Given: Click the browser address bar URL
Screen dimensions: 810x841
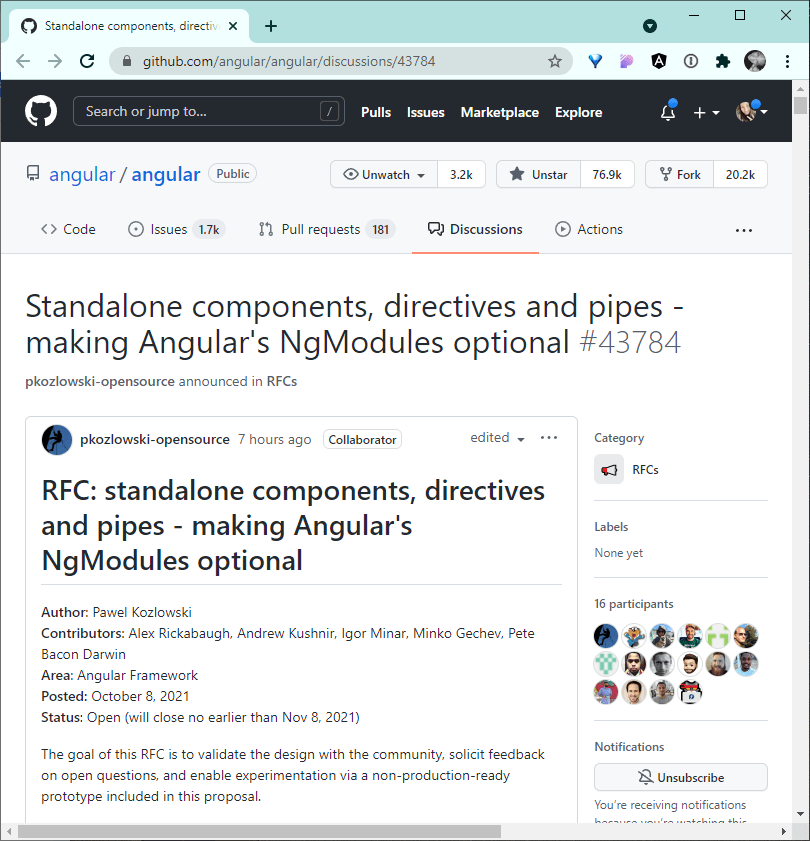Looking at the screenshot, I should pos(289,61).
